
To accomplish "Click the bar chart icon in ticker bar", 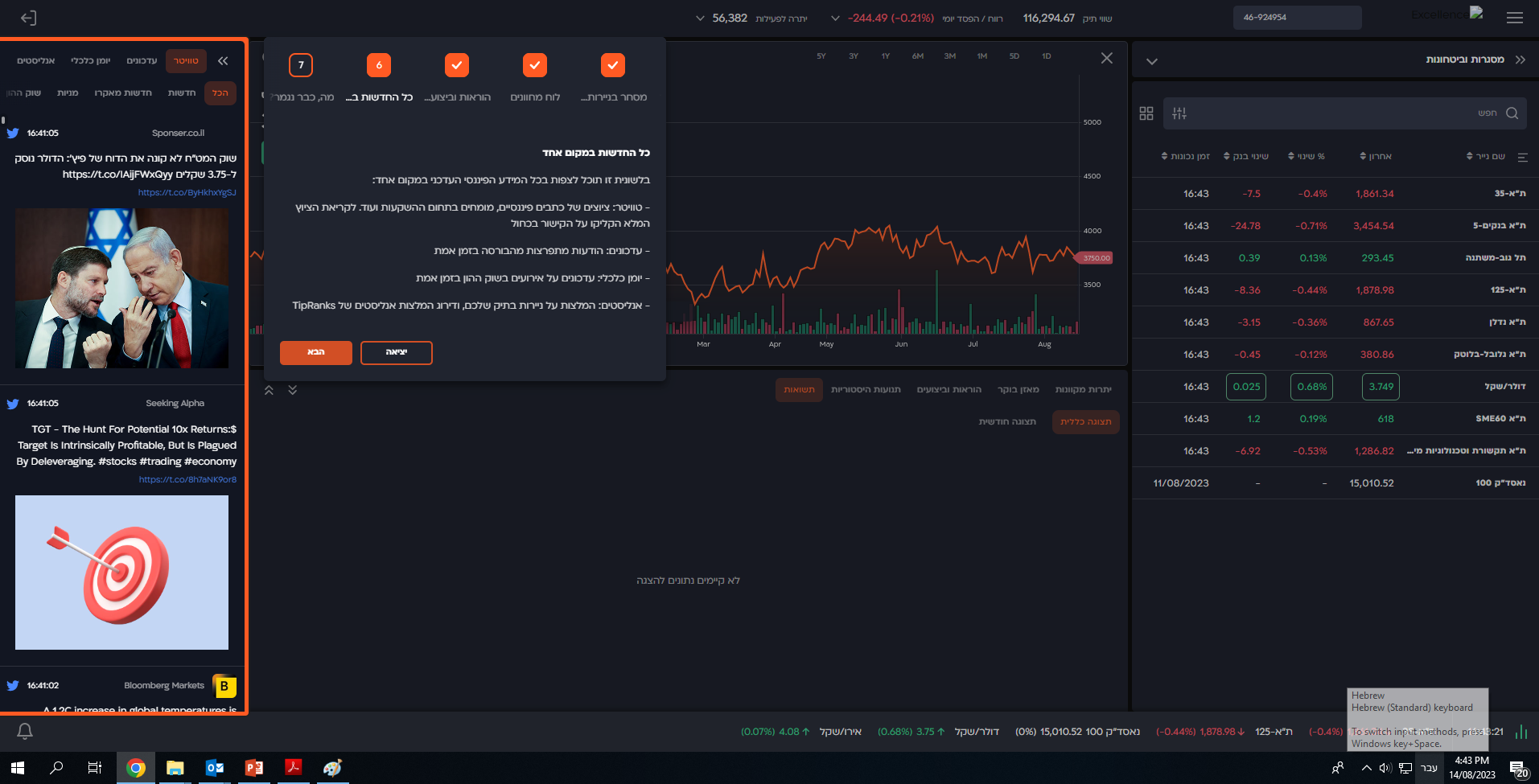I will (1521, 732).
